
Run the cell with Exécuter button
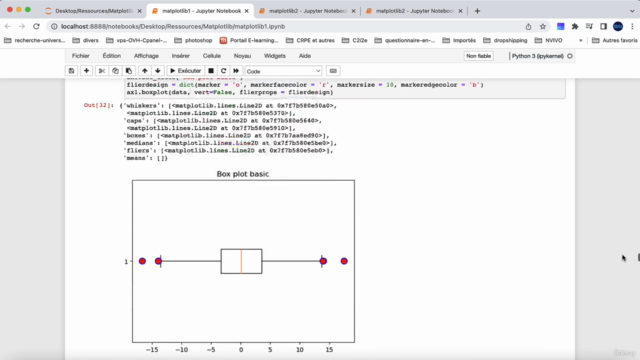[x=185, y=71]
